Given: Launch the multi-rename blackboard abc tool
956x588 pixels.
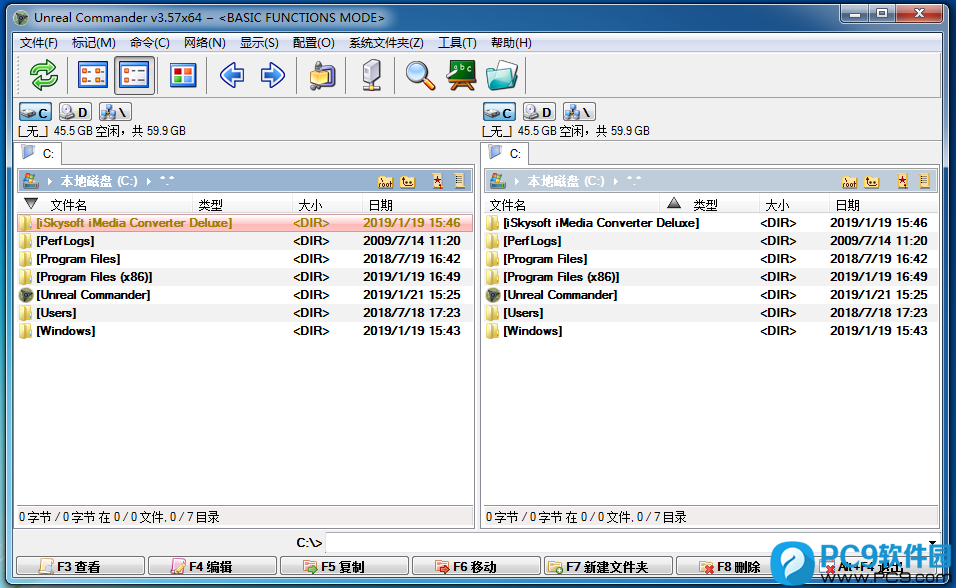Looking at the screenshot, I should [462, 76].
